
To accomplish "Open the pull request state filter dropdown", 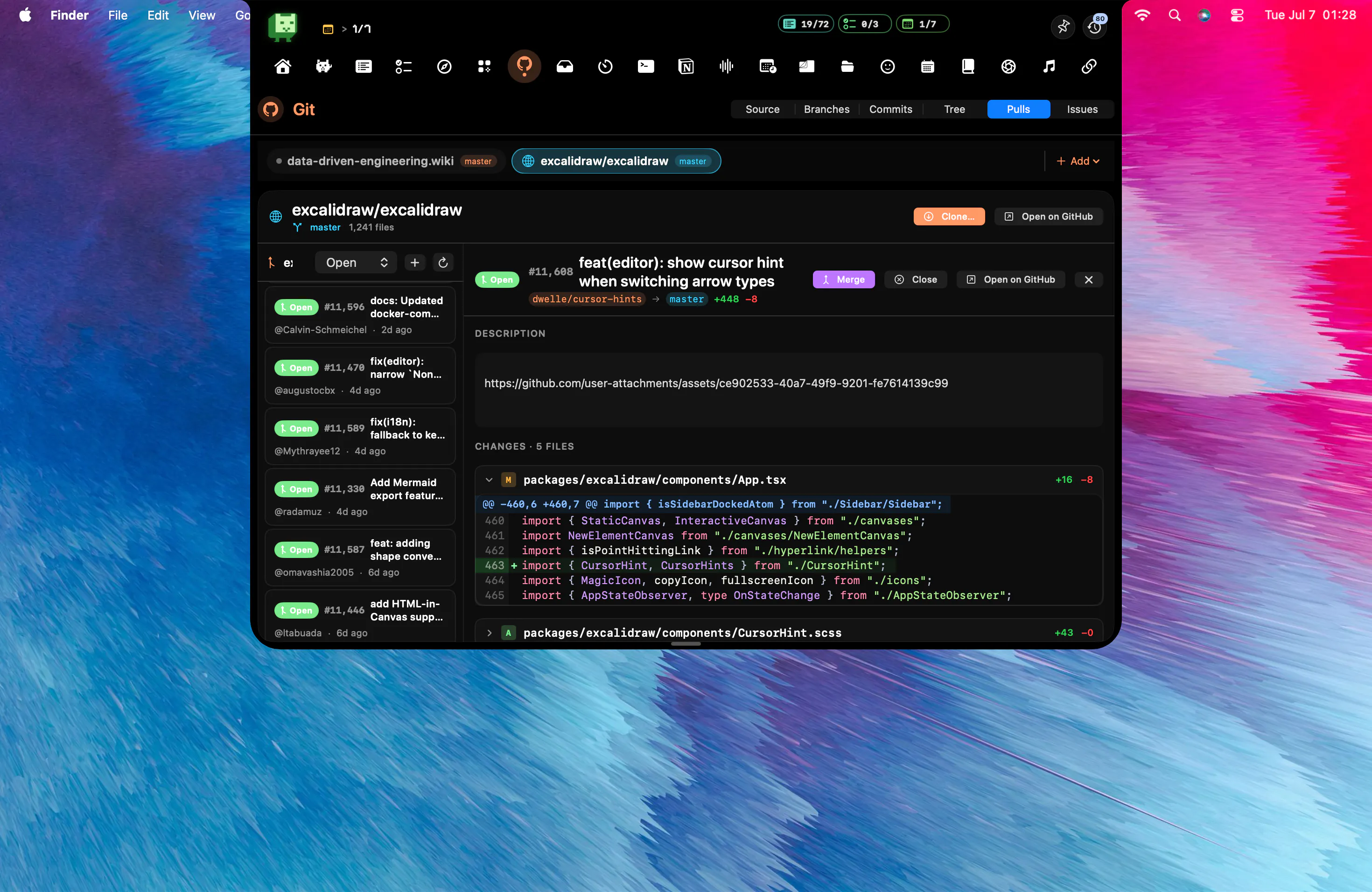I will 356,263.
